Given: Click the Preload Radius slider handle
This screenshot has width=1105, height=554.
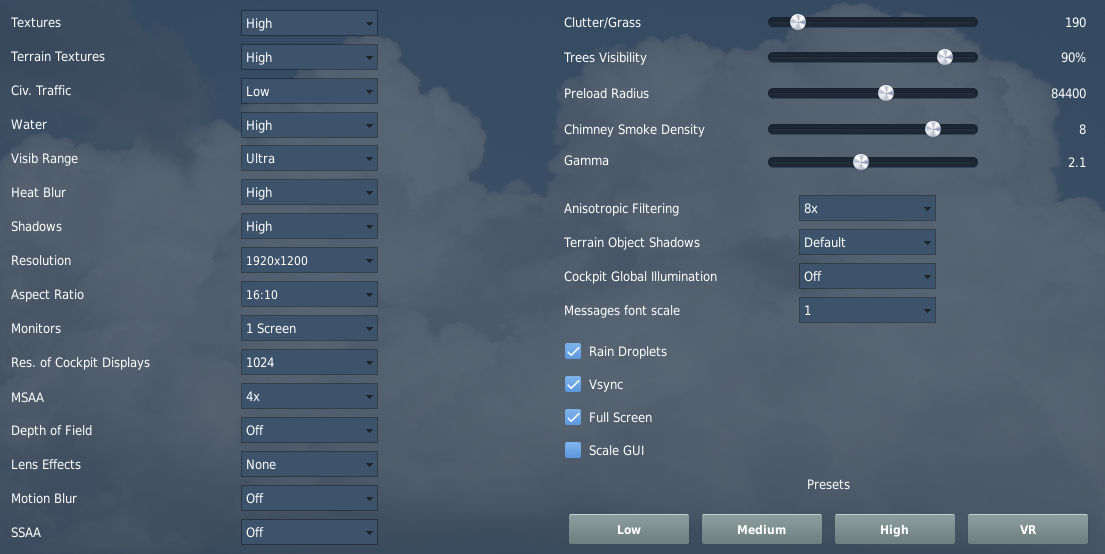Looking at the screenshot, I should pyautogui.click(x=886, y=93).
